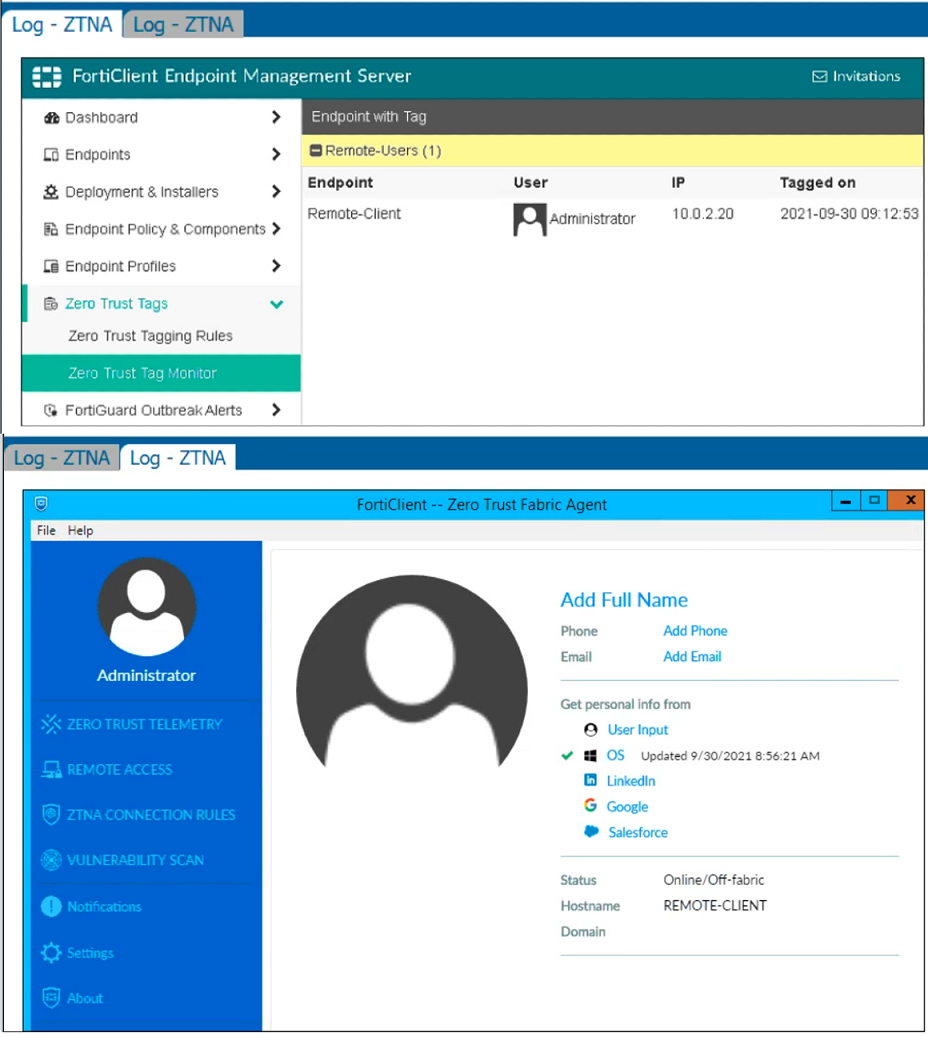Open Zero Trust Tagging Rules

[x=150, y=336]
